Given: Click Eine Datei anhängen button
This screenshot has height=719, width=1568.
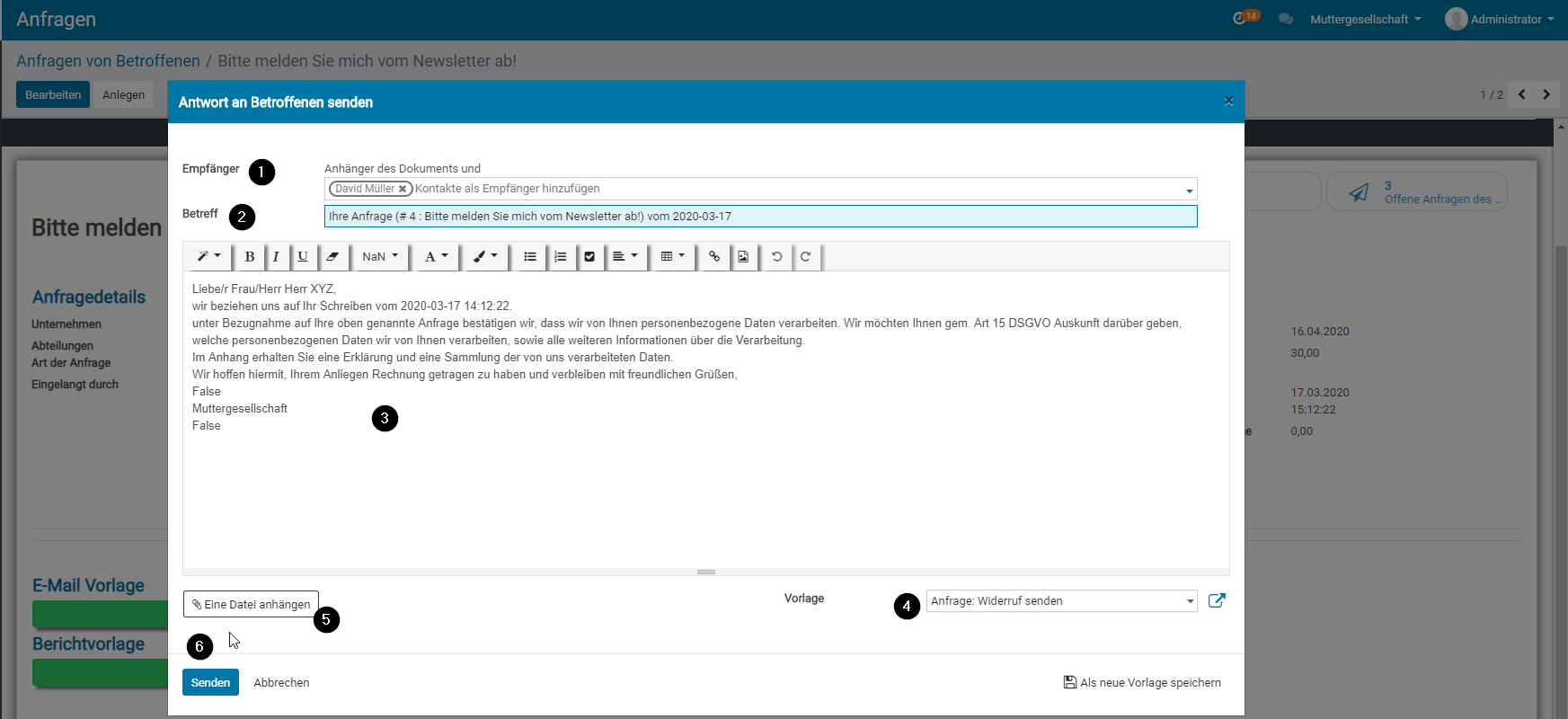Looking at the screenshot, I should 251,604.
